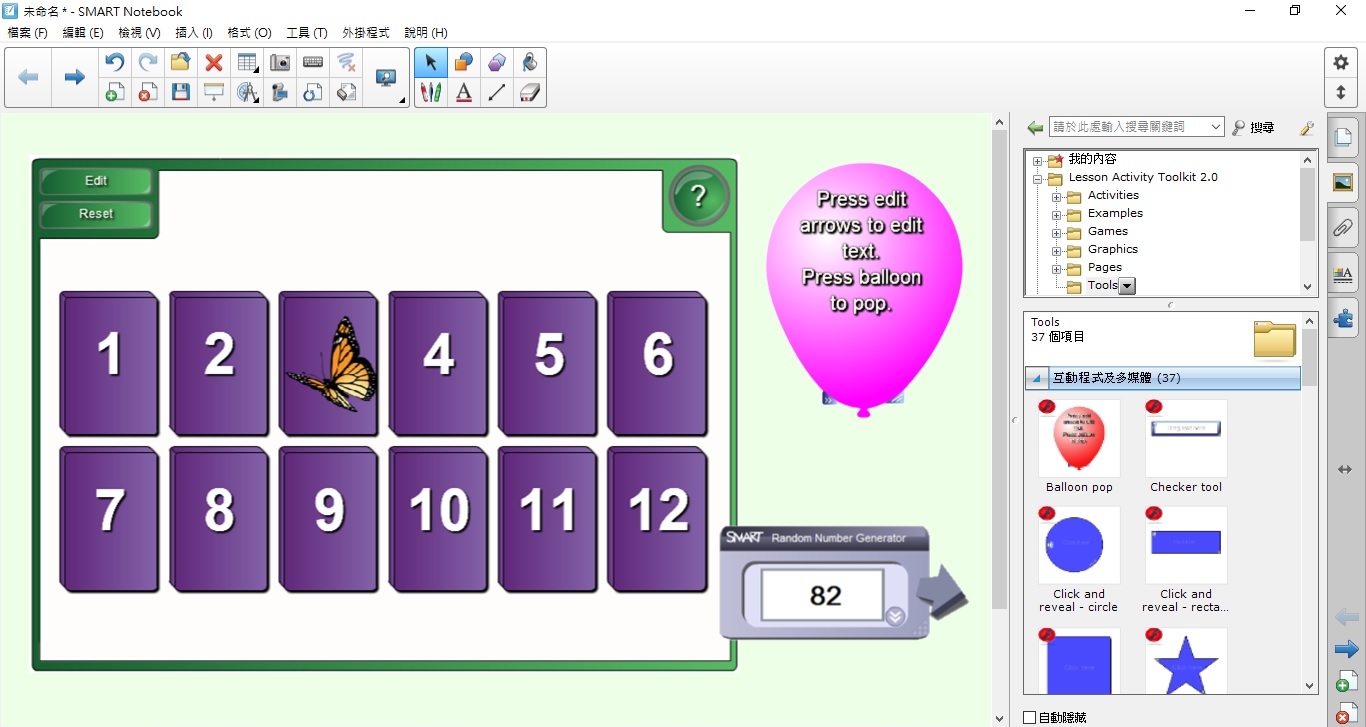Open the 格式 (O) menu
Image resolution: width=1366 pixels, height=727 pixels.
click(x=249, y=33)
